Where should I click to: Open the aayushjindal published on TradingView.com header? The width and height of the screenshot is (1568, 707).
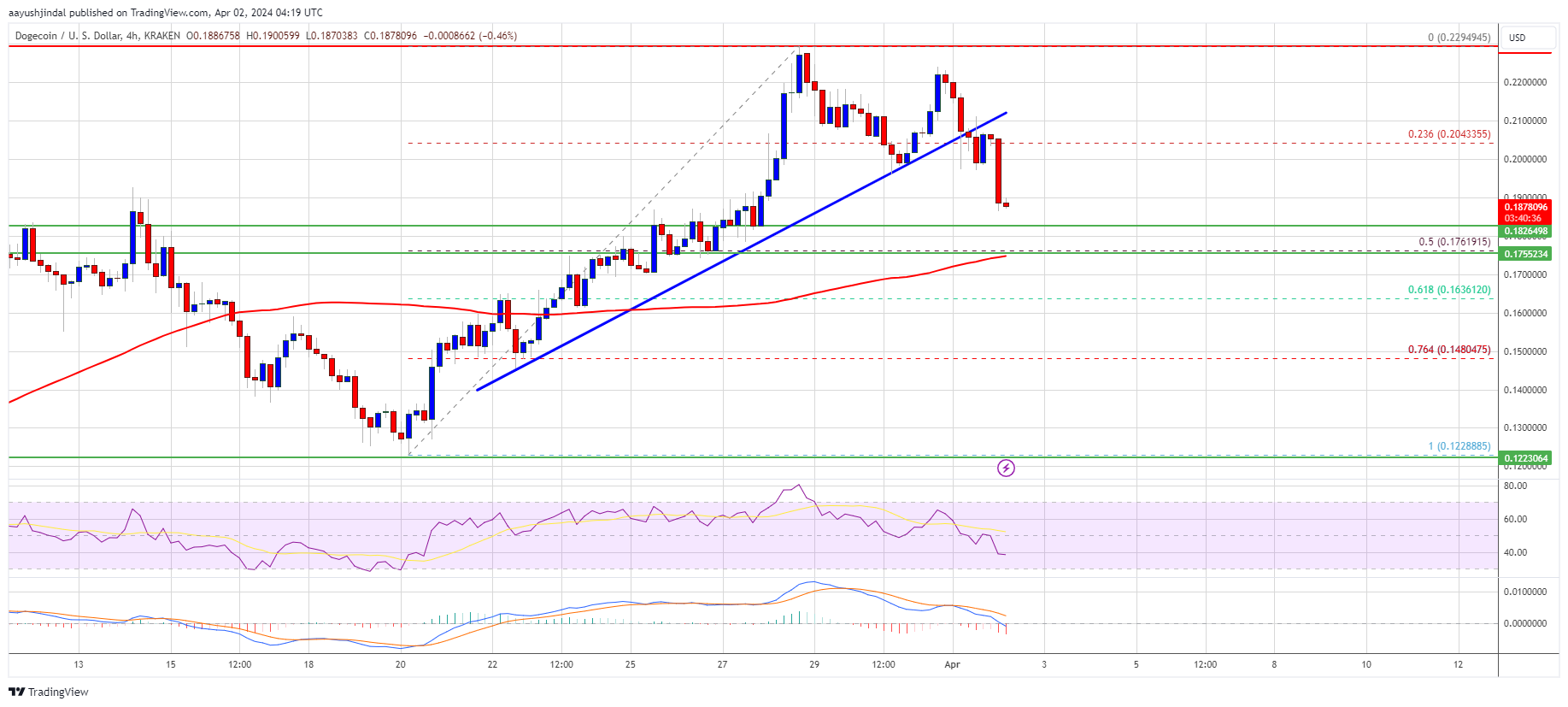pos(166,12)
